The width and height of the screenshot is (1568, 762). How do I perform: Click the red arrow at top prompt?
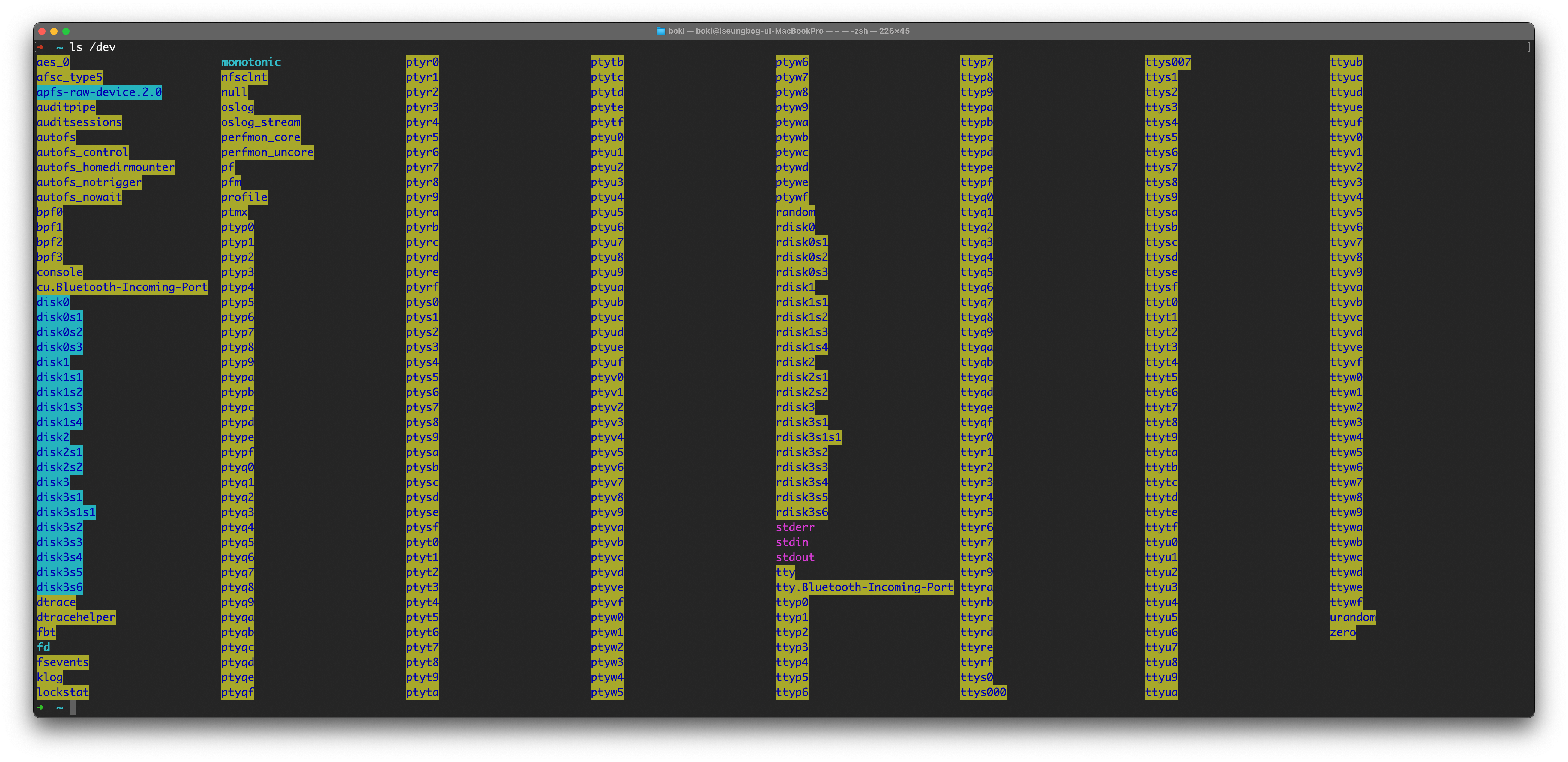click(x=40, y=47)
